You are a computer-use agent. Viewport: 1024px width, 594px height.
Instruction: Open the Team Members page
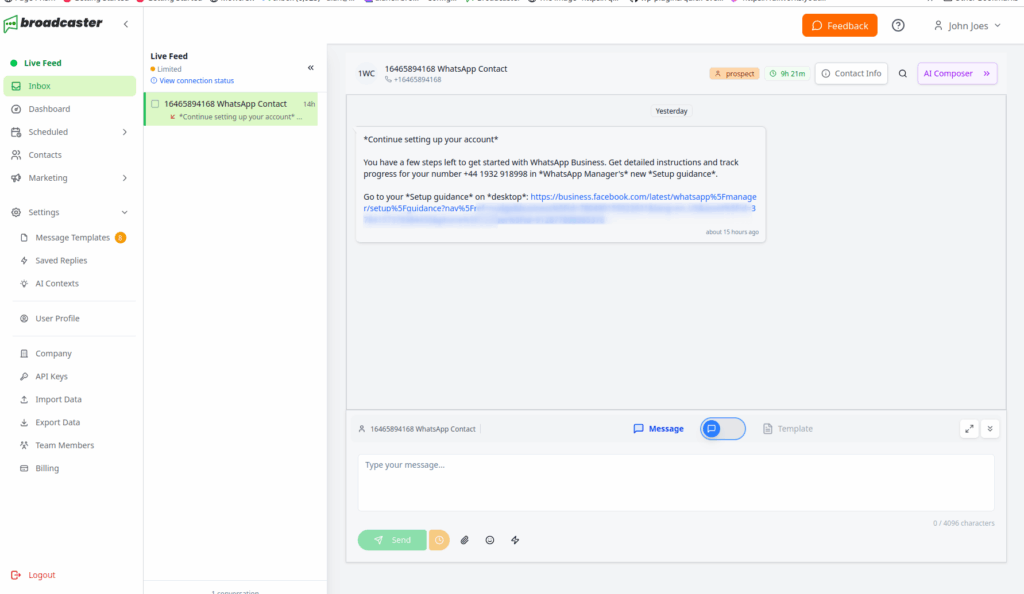click(64, 445)
